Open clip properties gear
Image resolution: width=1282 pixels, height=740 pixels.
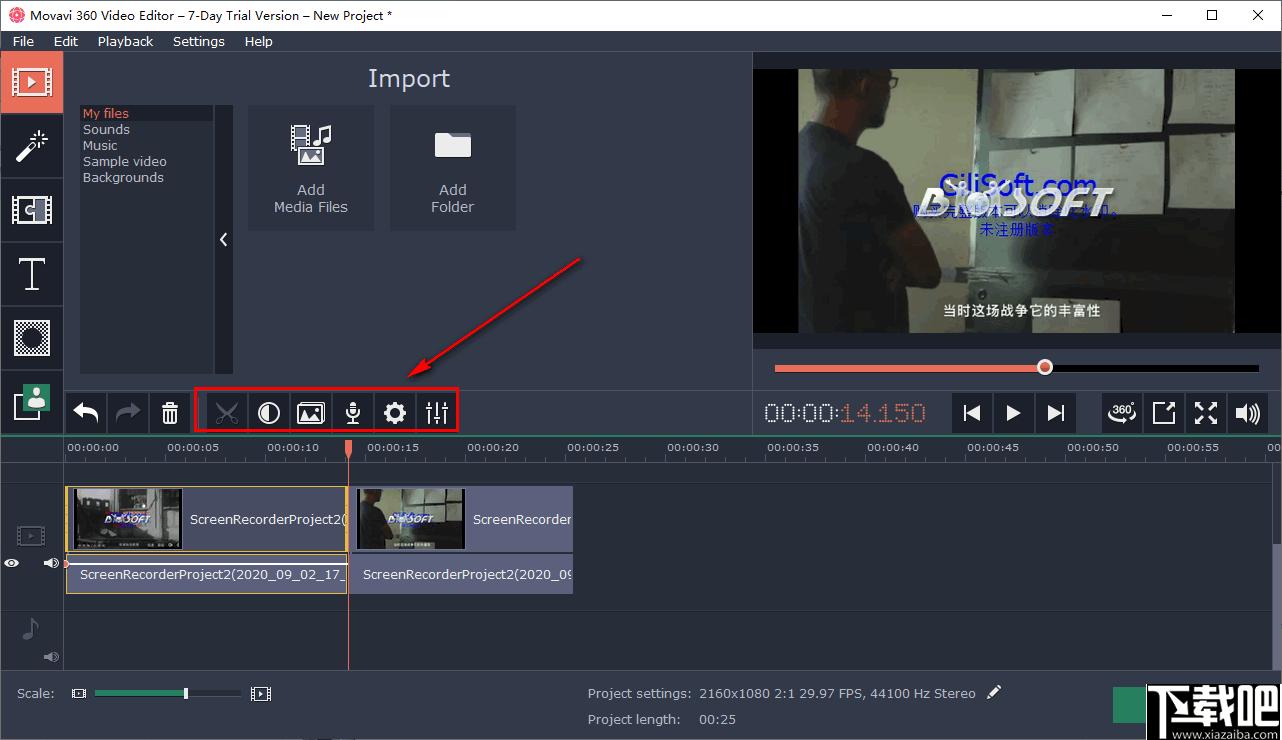pos(395,412)
